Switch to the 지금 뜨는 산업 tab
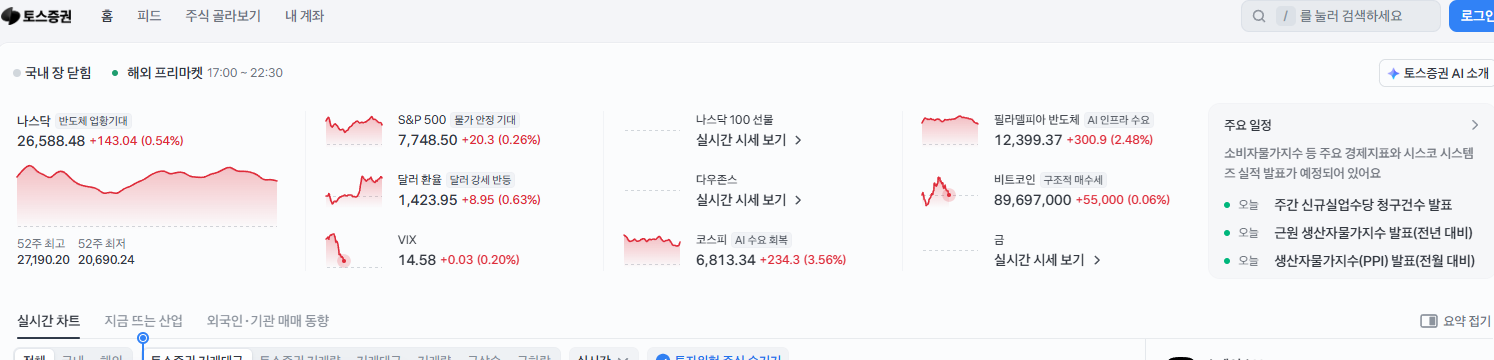The image size is (1494, 360). 144,321
